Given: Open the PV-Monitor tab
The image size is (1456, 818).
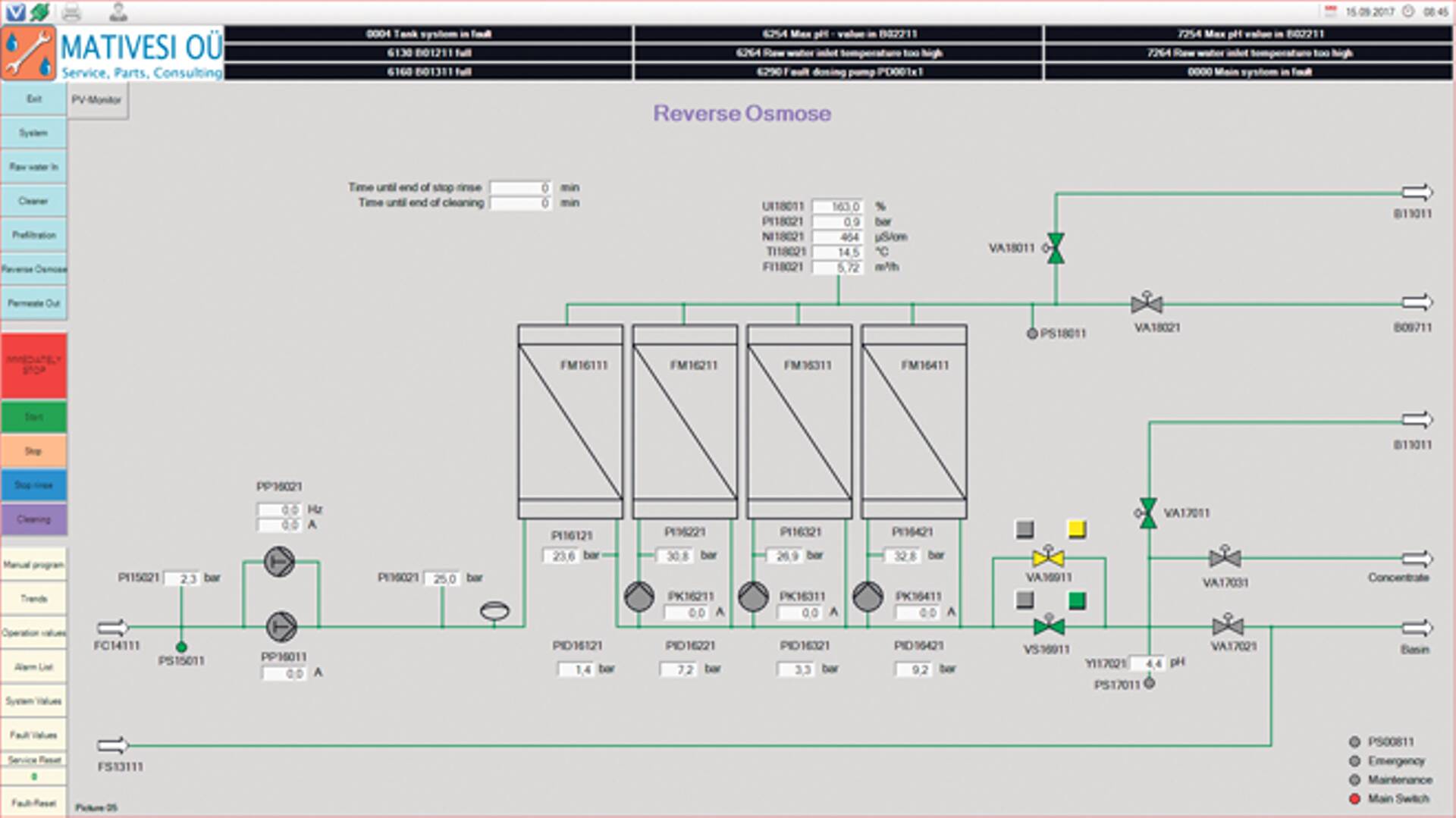Looking at the screenshot, I should (97, 100).
